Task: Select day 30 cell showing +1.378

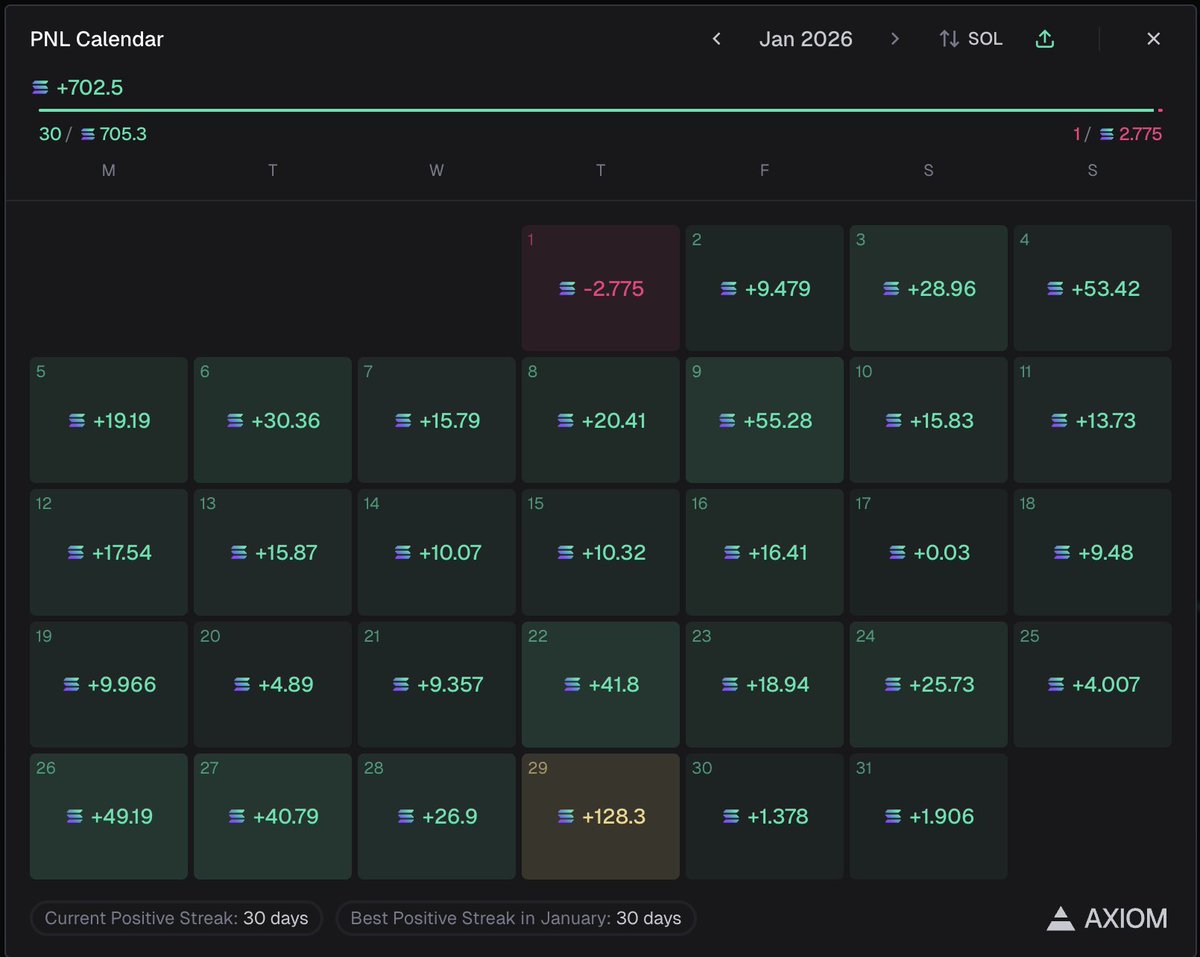Action: point(765,816)
